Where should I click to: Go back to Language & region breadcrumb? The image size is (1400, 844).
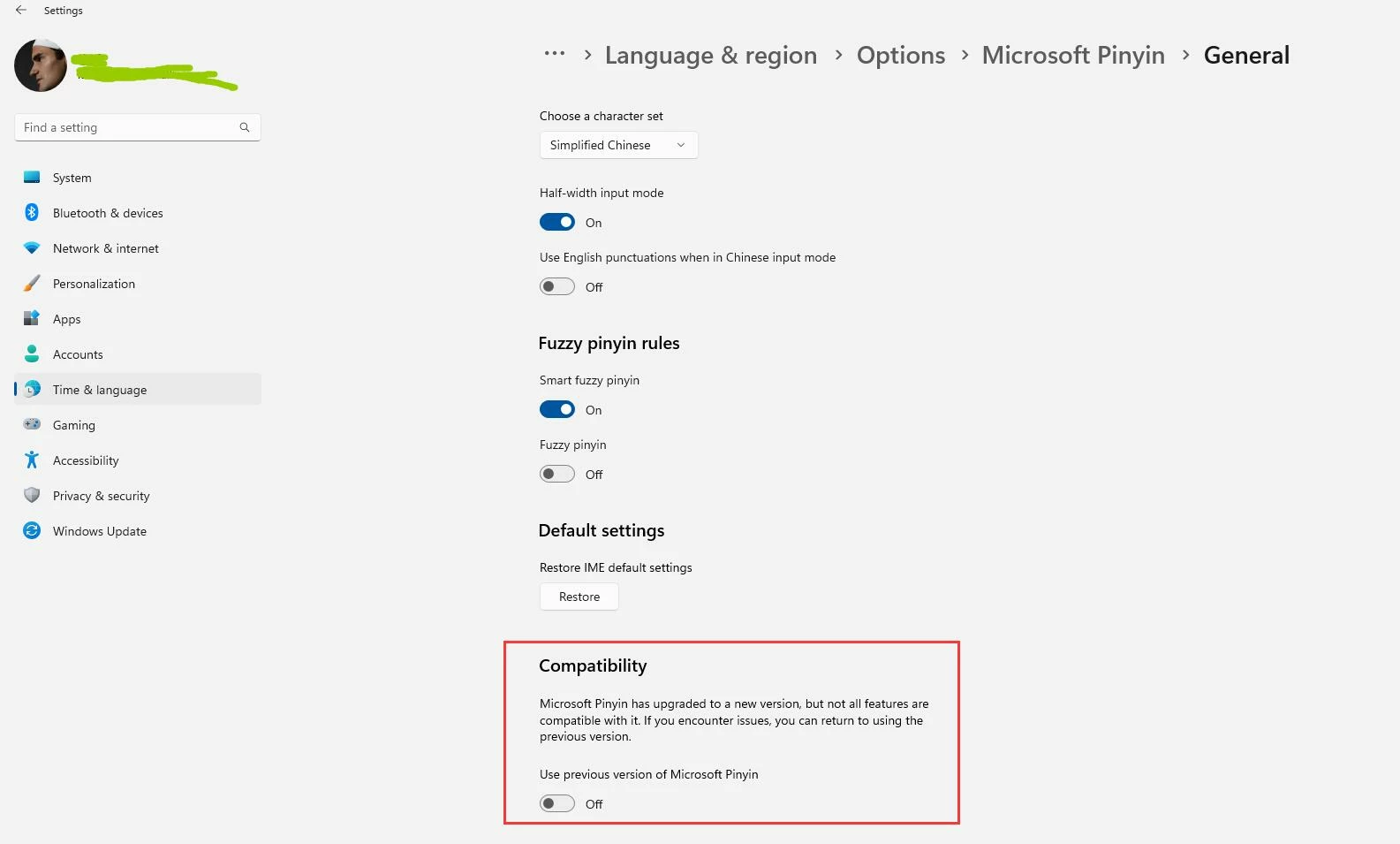(711, 55)
